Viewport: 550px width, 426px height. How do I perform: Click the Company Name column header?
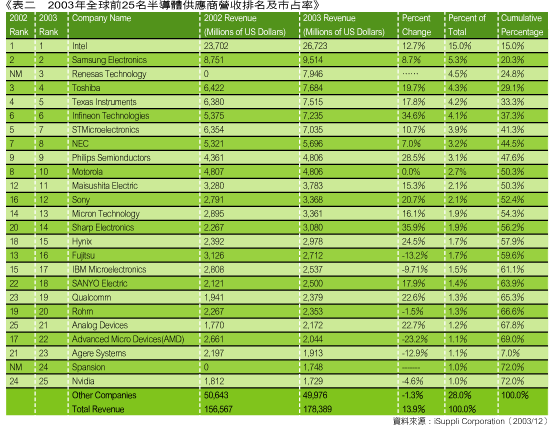point(101,18)
